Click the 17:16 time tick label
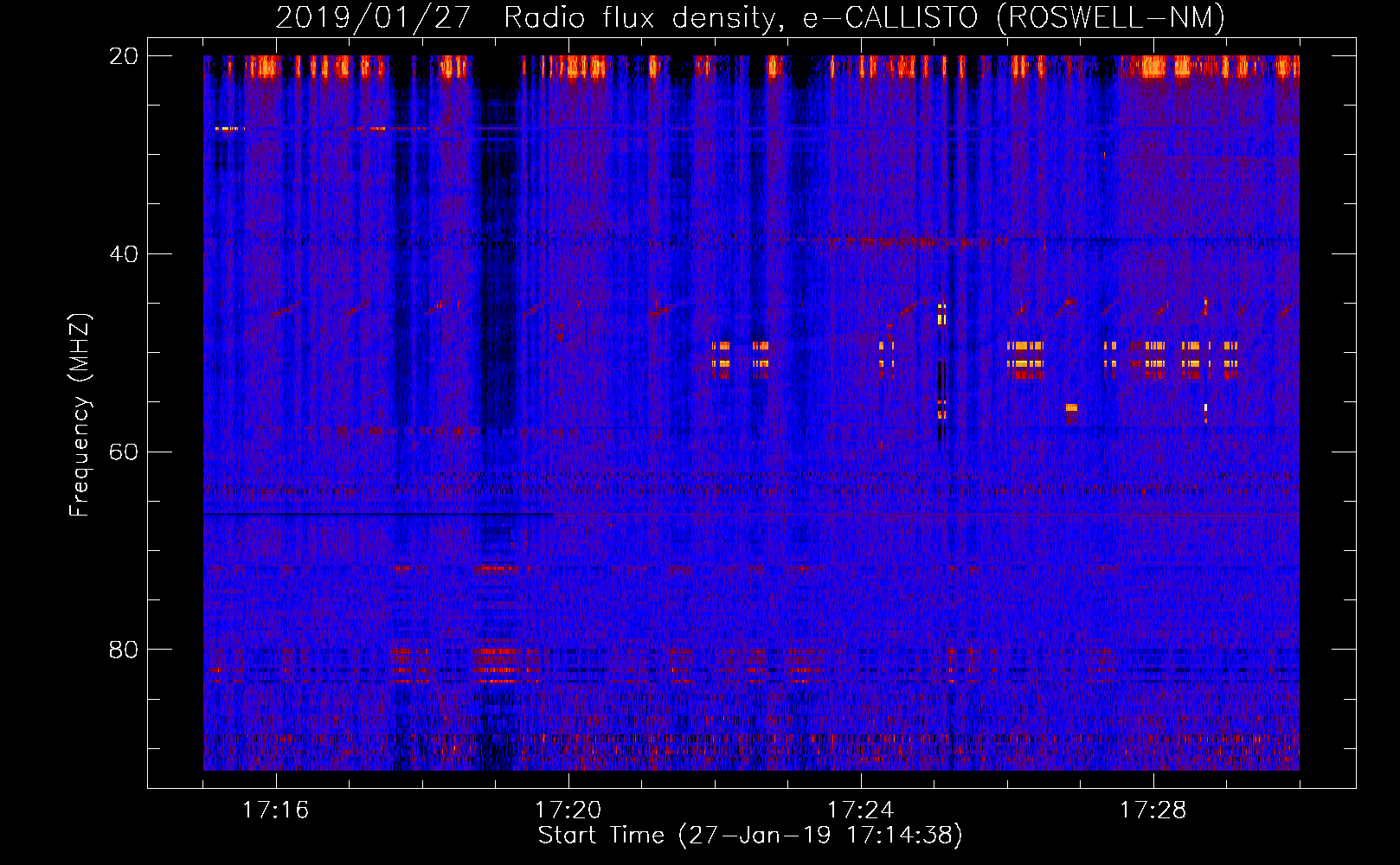1400x865 pixels. pyautogui.click(x=275, y=811)
